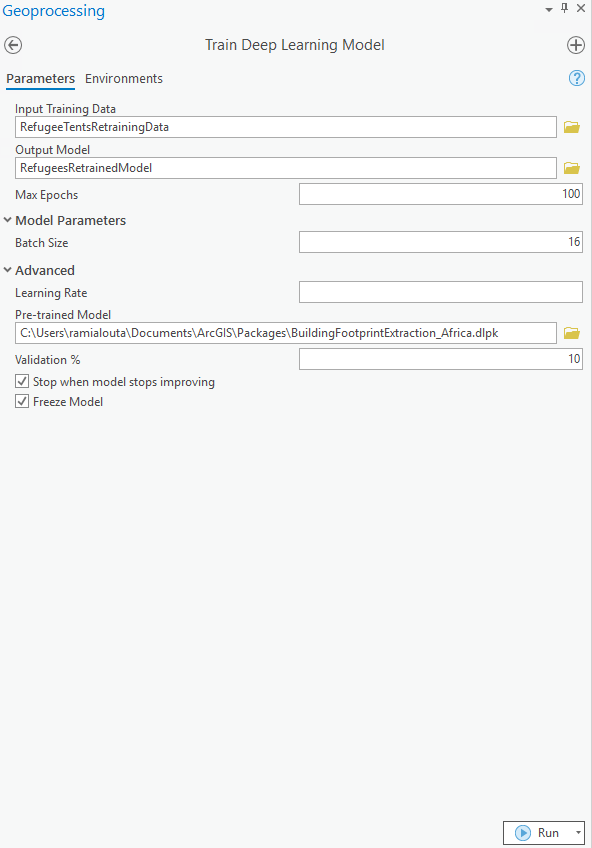This screenshot has height=848, width=592.
Task: Browse for Pre-trained Model dlpk file
Action: pyautogui.click(x=571, y=332)
